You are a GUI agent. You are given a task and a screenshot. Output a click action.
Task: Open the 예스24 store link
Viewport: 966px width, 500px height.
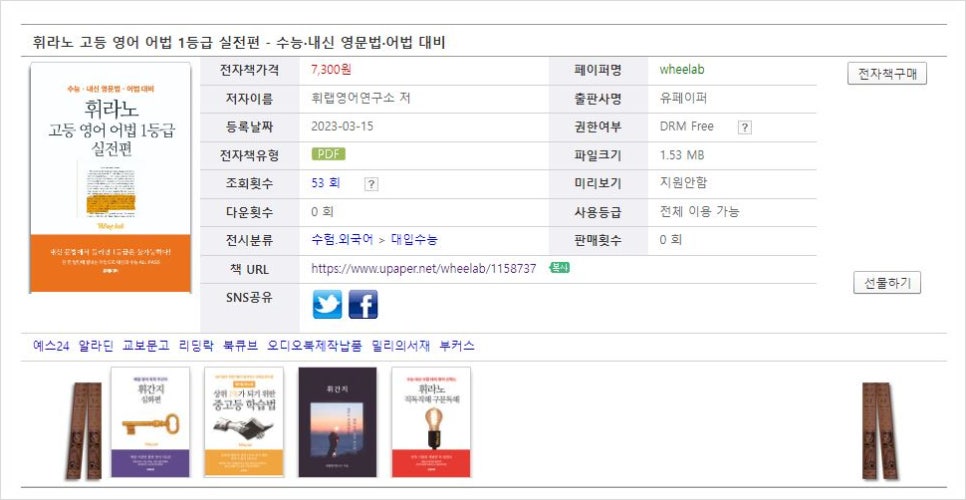[51, 346]
